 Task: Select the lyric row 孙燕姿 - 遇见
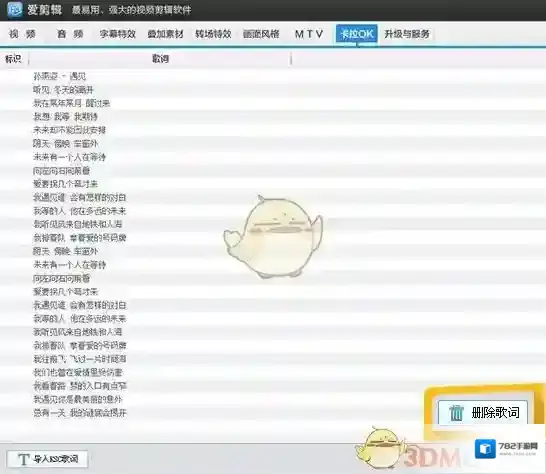click(60, 76)
